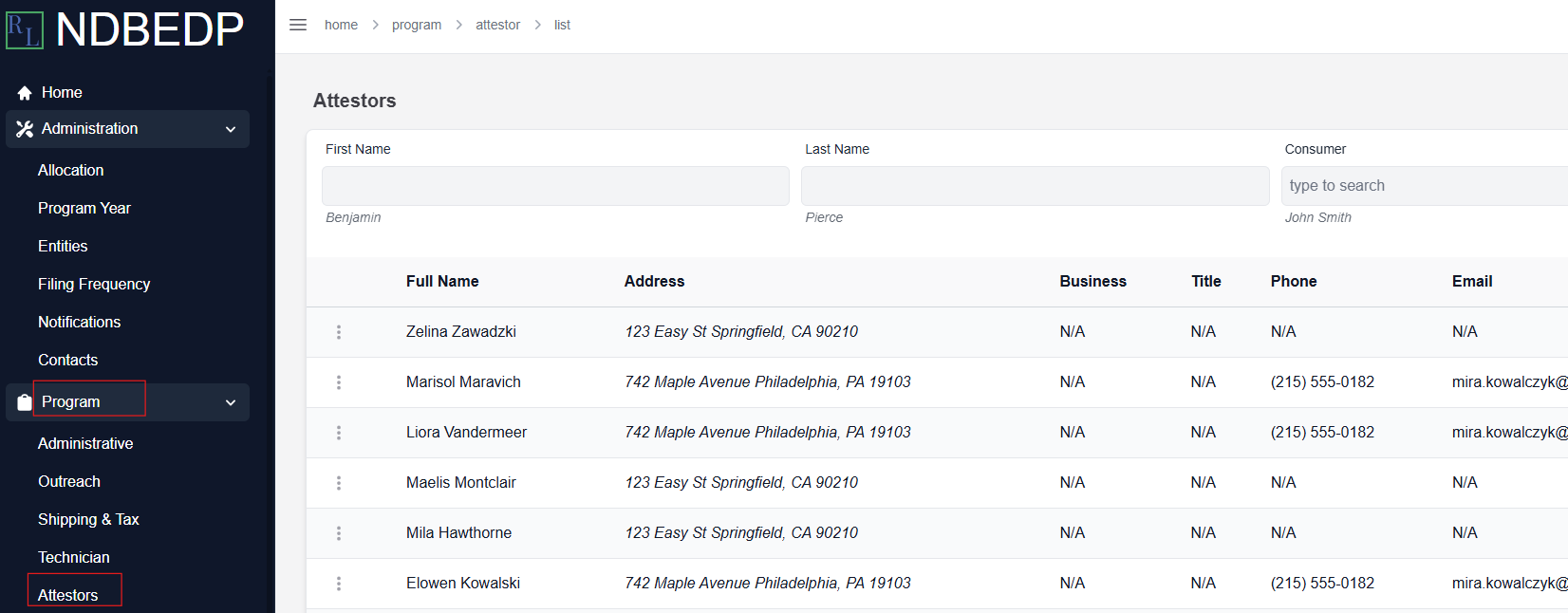This screenshot has height=613, width=1568.
Task: Click the list breadcrumb
Action: [562, 25]
